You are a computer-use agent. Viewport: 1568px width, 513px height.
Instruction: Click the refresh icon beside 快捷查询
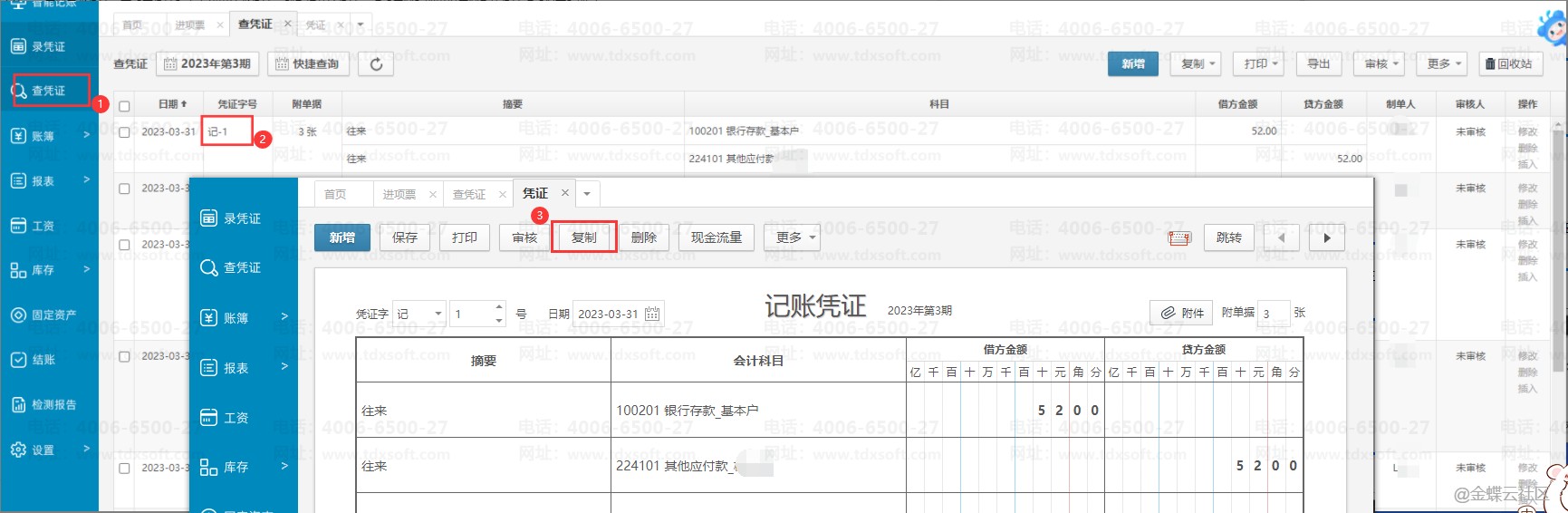click(376, 64)
